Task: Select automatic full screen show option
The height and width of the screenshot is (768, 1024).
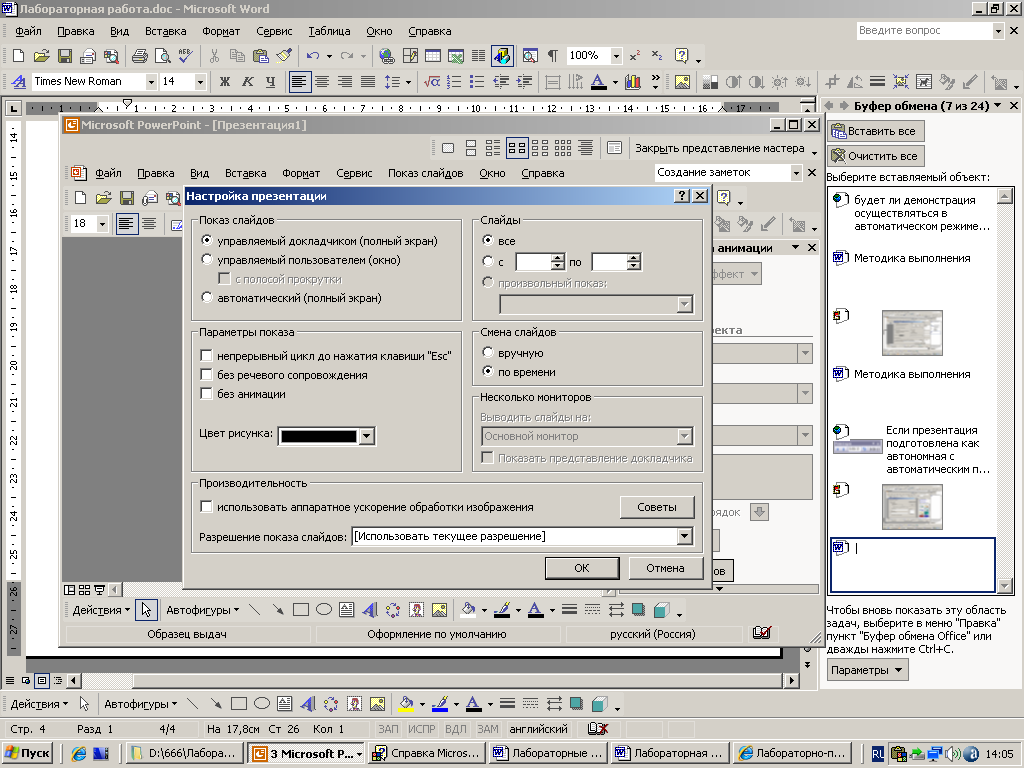Action: click(207, 297)
